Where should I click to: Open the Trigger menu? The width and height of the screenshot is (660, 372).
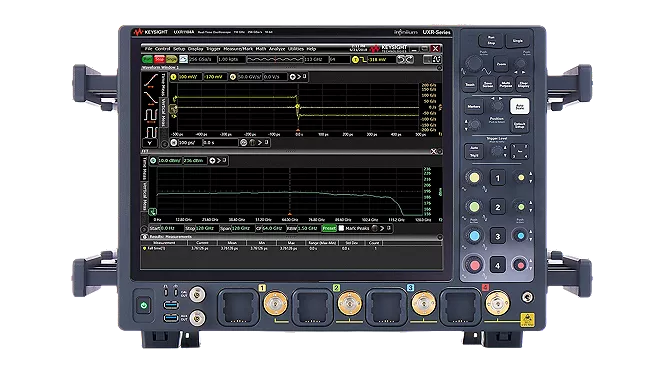click(213, 49)
